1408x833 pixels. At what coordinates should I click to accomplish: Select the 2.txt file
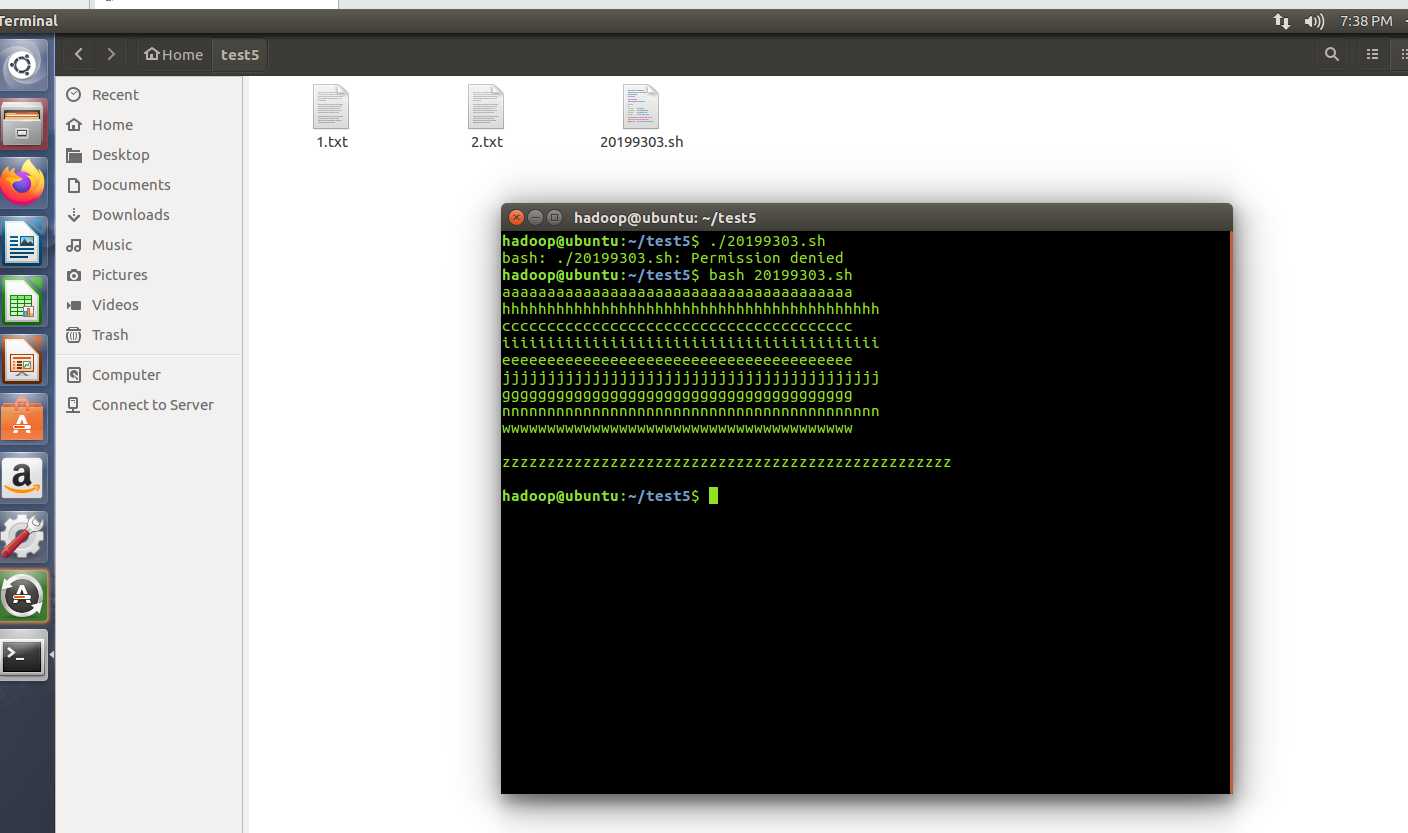[x=487, y=117]
